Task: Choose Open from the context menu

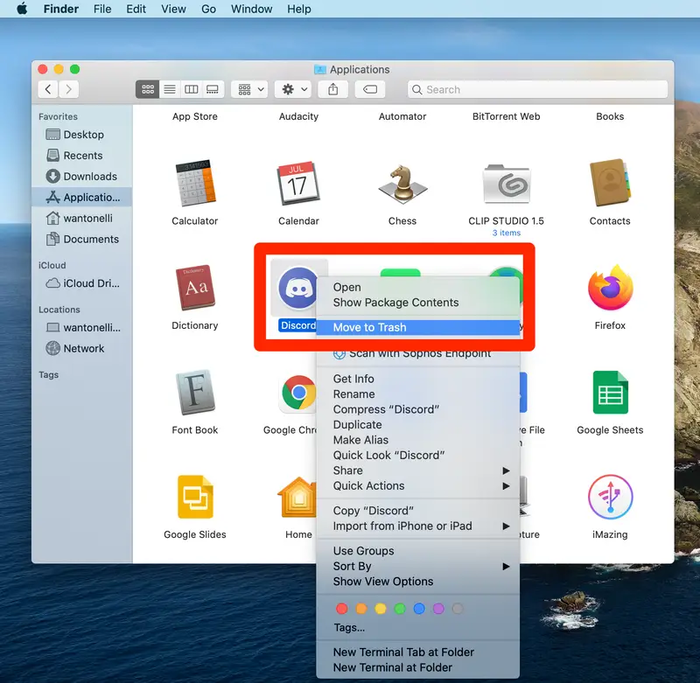Action: tap(418, 287)
